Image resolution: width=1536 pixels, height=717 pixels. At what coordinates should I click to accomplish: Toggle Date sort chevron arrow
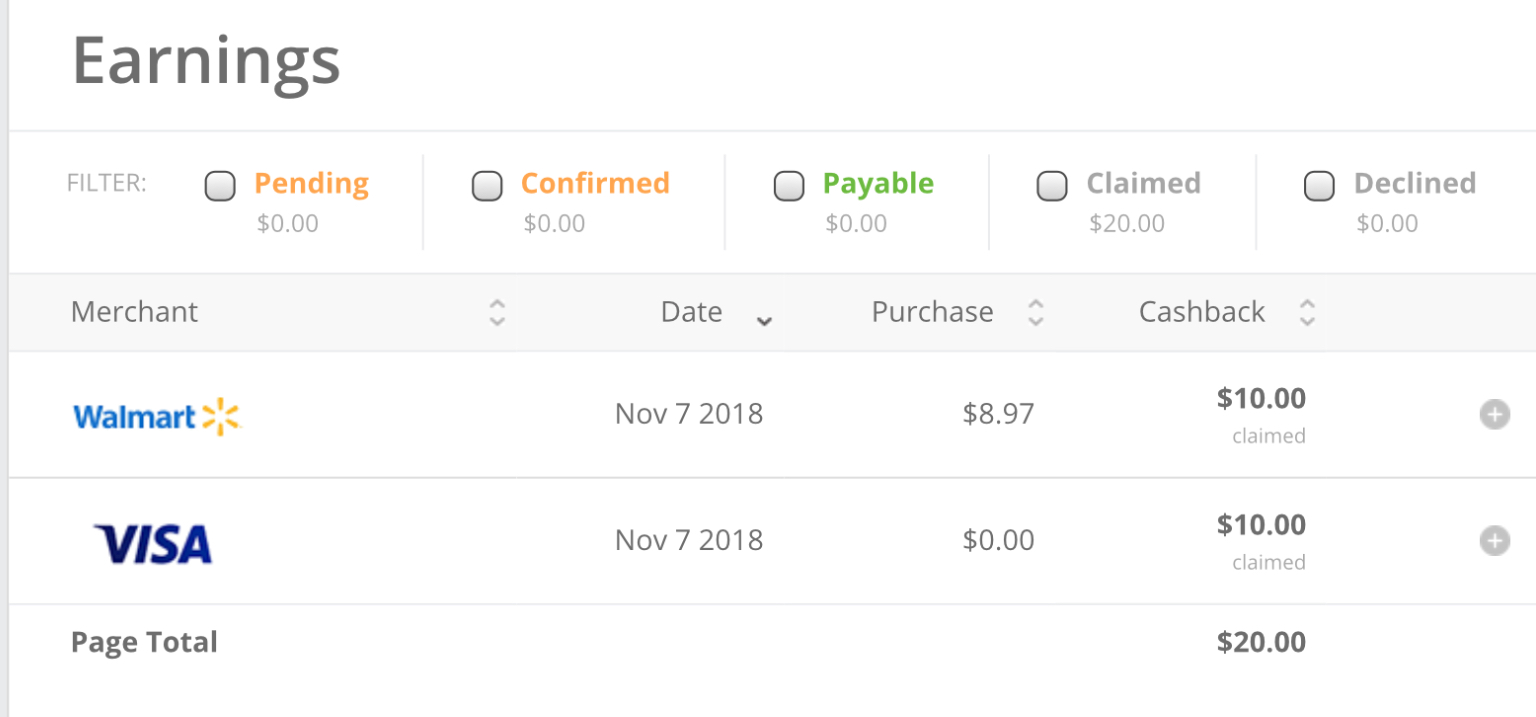click(764, 321)
